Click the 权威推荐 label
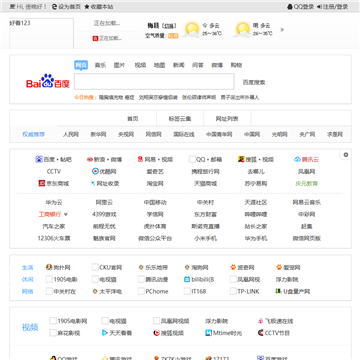Viewport: 360px width, 360px height. click(x=33, y=135)
